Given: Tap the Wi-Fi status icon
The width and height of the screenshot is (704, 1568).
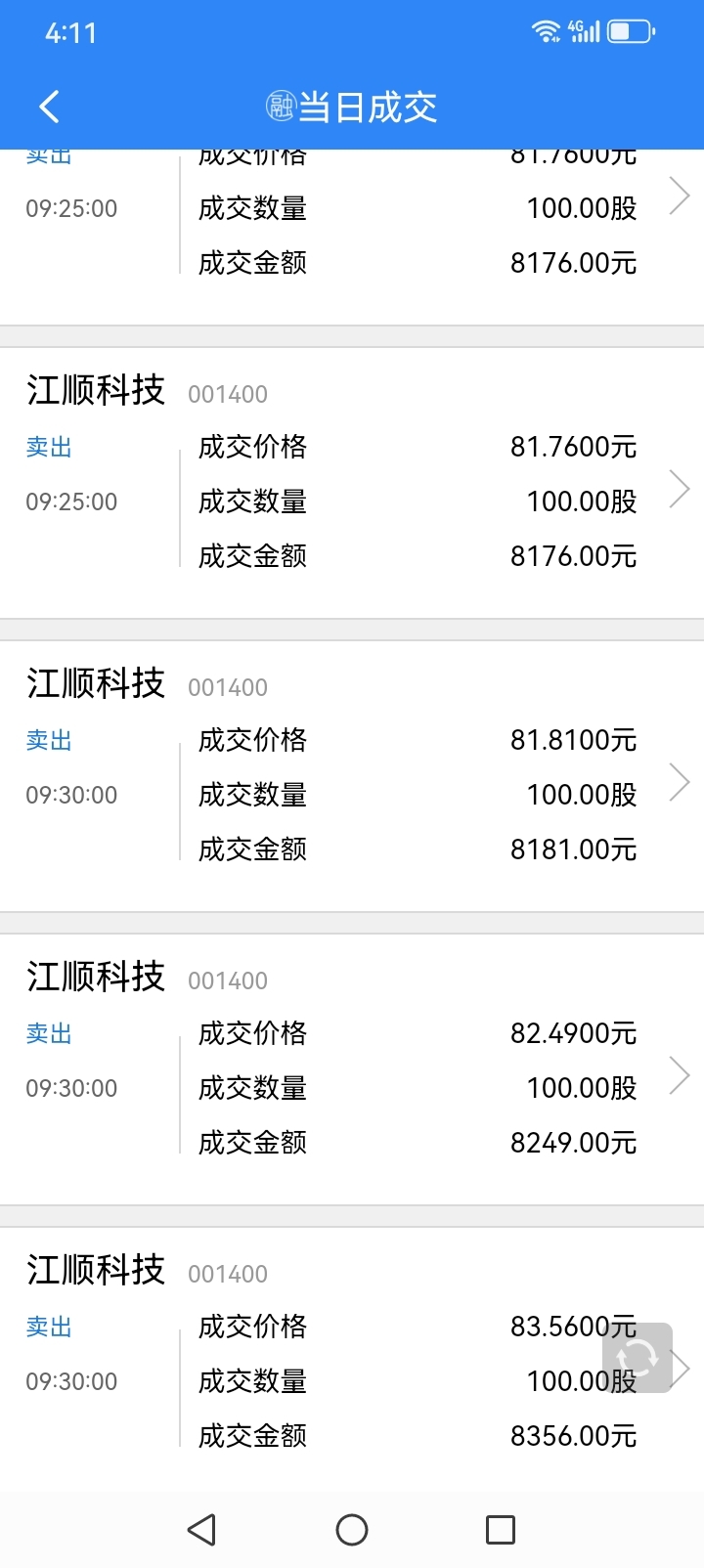Looking at the screenshot, I should (546, 31).
